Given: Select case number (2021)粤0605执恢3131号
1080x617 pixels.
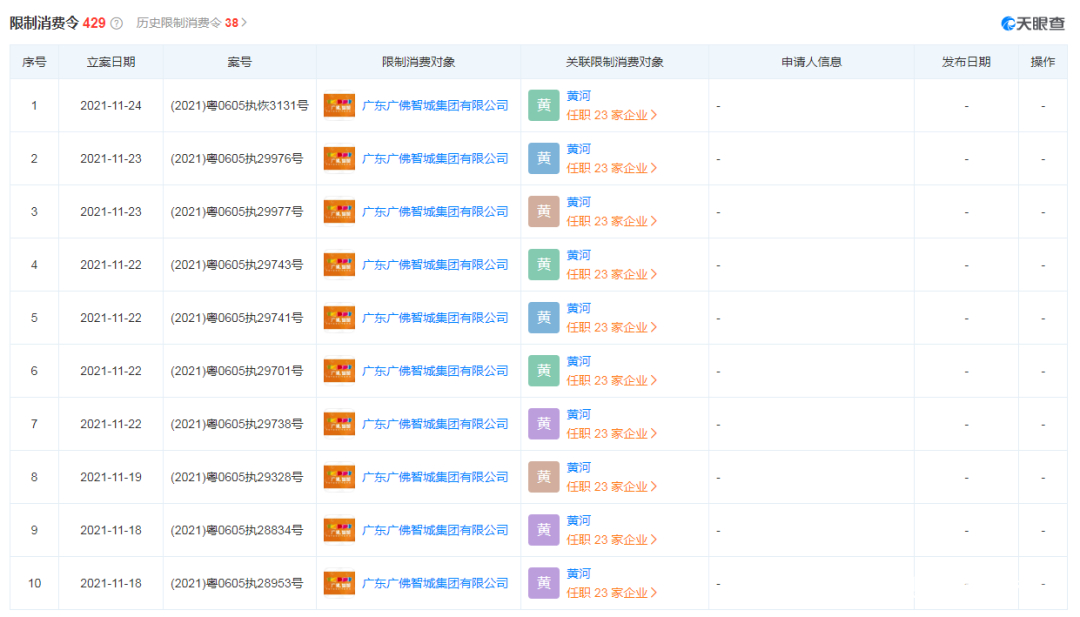Looking at the screenshot, I should pos(239,105).
